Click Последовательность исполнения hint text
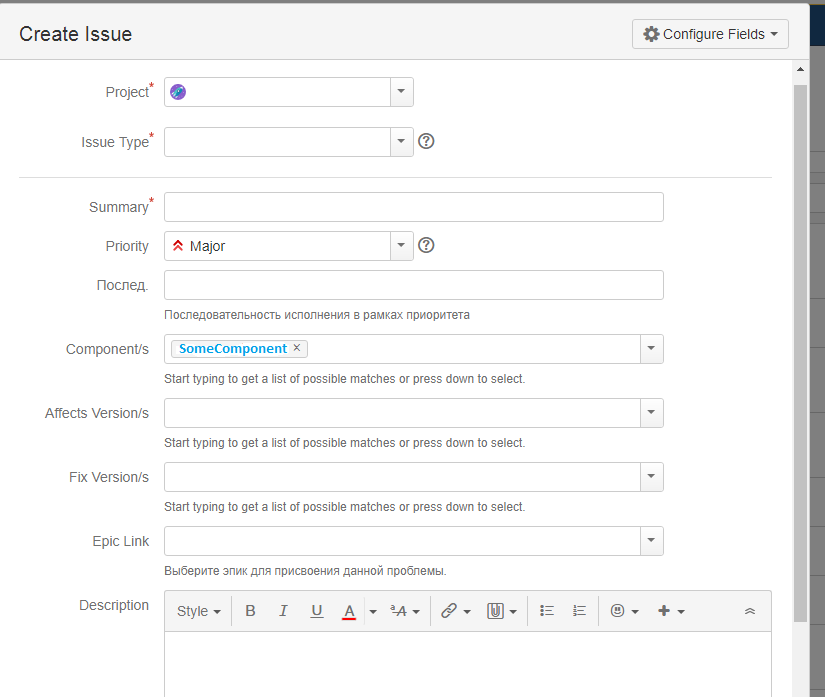Image resolution: width=825 pixels, height=697 pixels. click(x=317, y=315)
